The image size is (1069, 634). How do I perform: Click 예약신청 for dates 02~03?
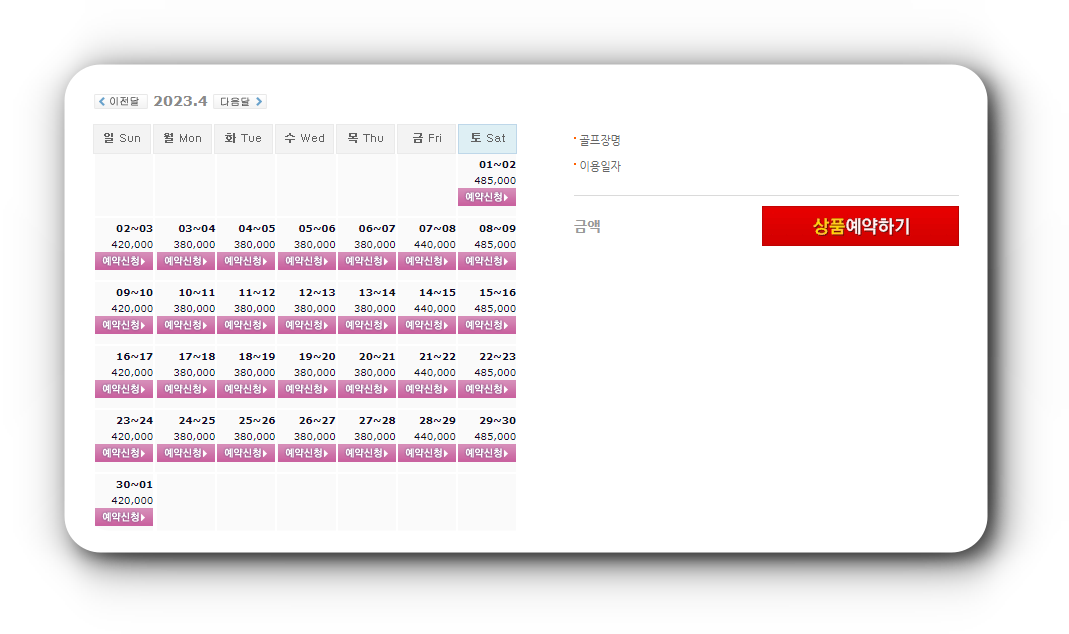click(x=124, y=261)
